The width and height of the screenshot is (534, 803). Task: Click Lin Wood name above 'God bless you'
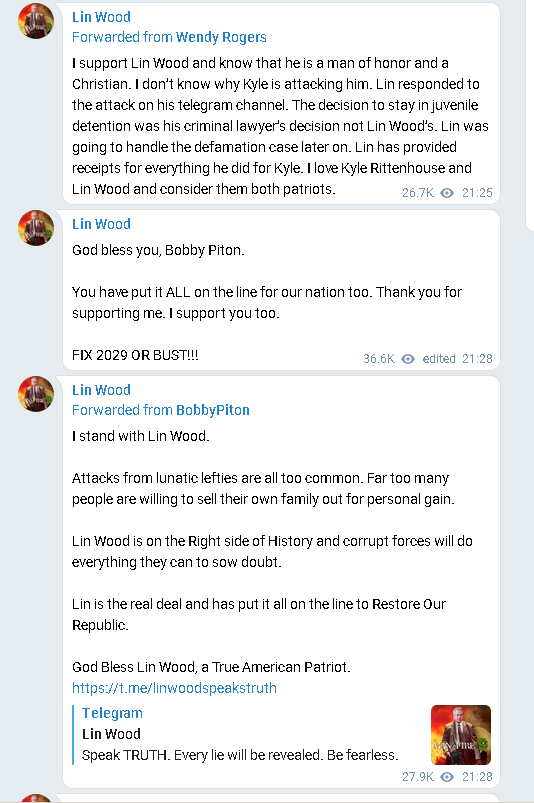pyautogui.click(x=101, y=224)
